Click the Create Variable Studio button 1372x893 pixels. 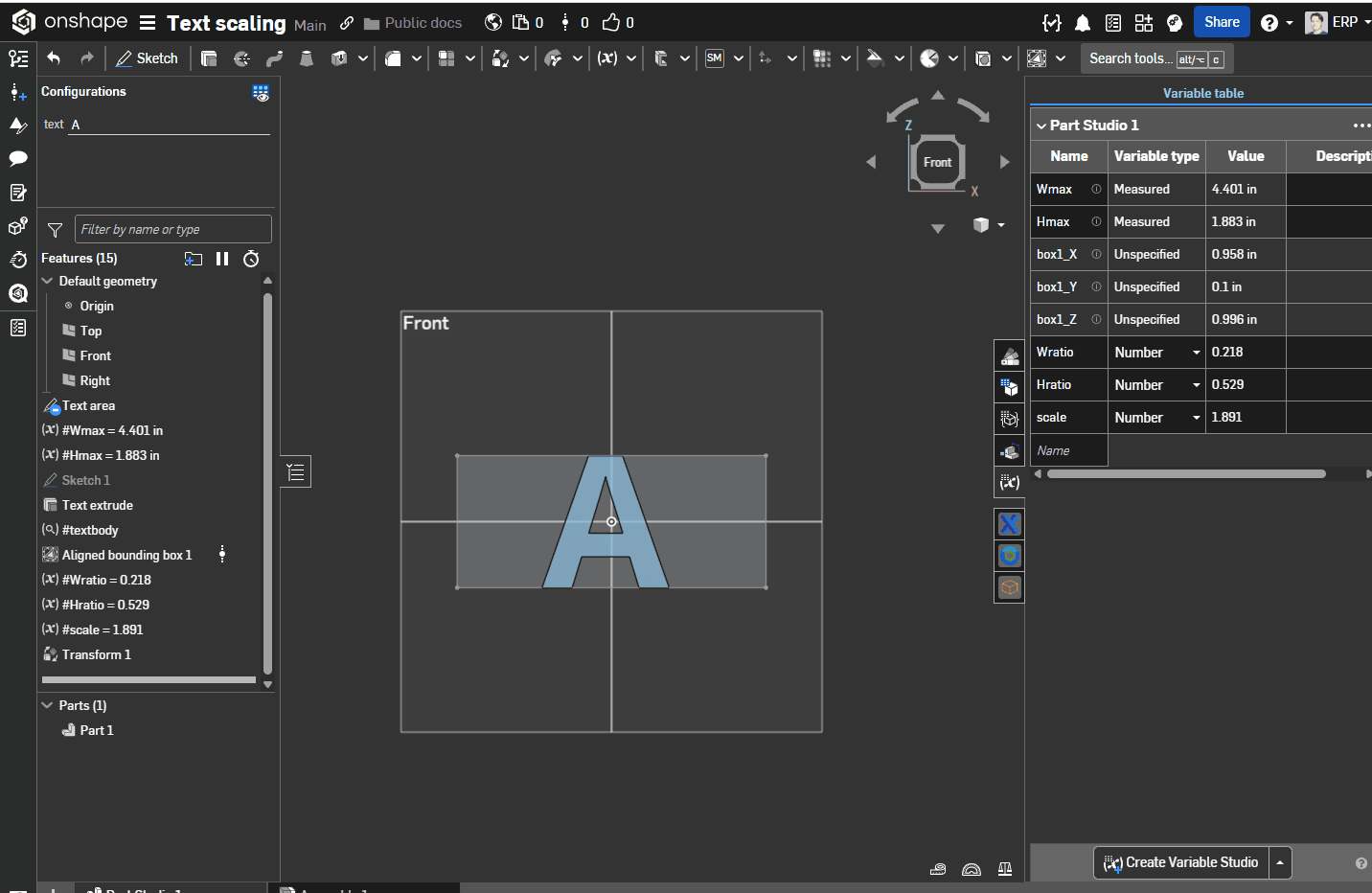tap(1181, 862)
